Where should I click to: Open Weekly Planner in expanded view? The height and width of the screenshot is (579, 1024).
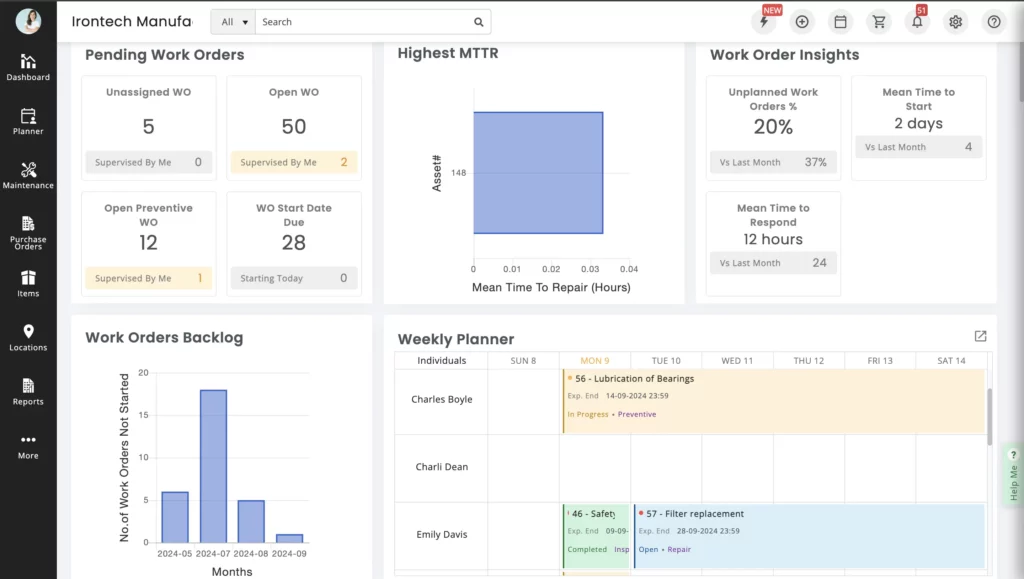tap(980, 336)
